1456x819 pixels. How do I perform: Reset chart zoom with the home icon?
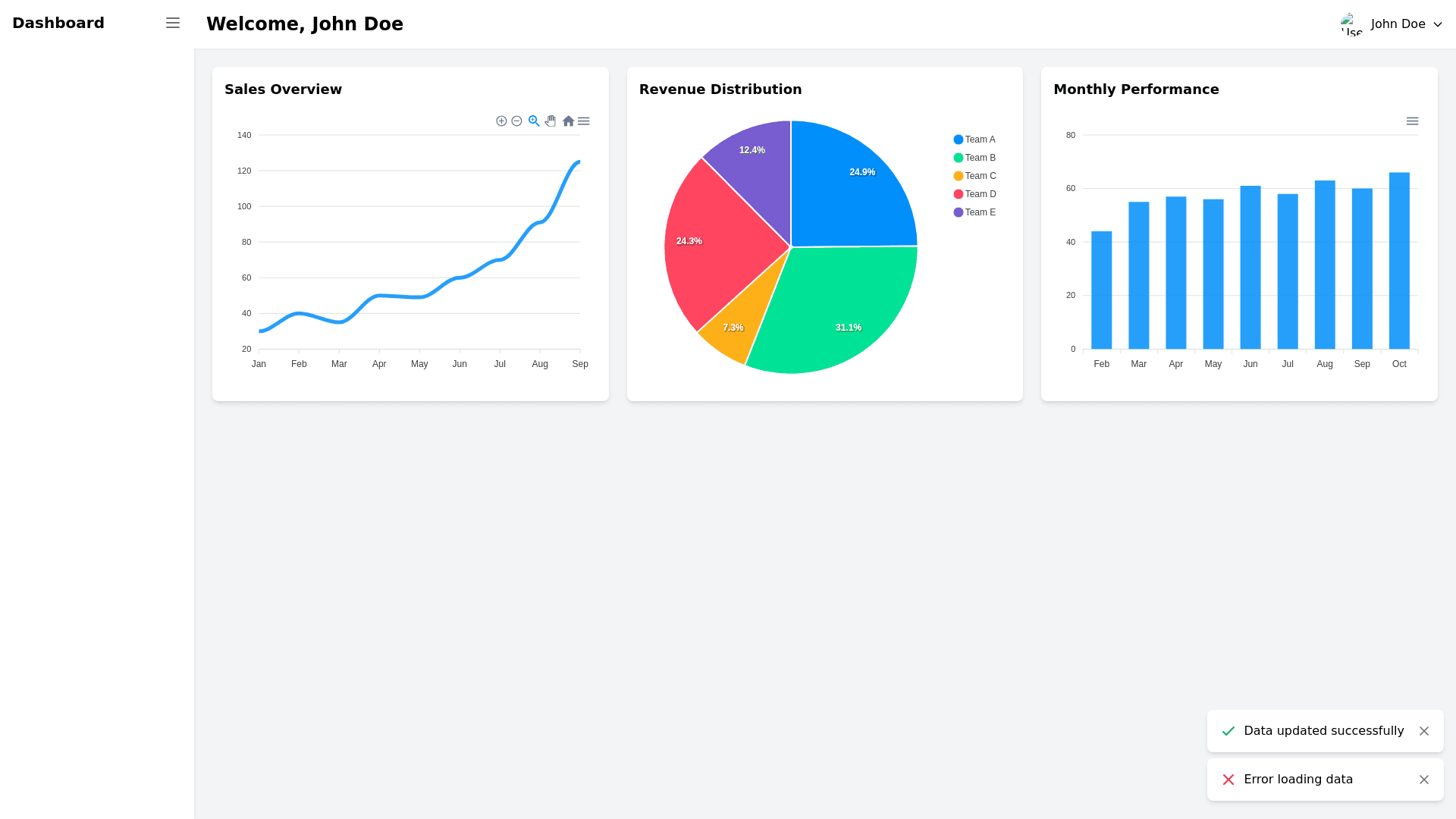(x=568, y=121)
